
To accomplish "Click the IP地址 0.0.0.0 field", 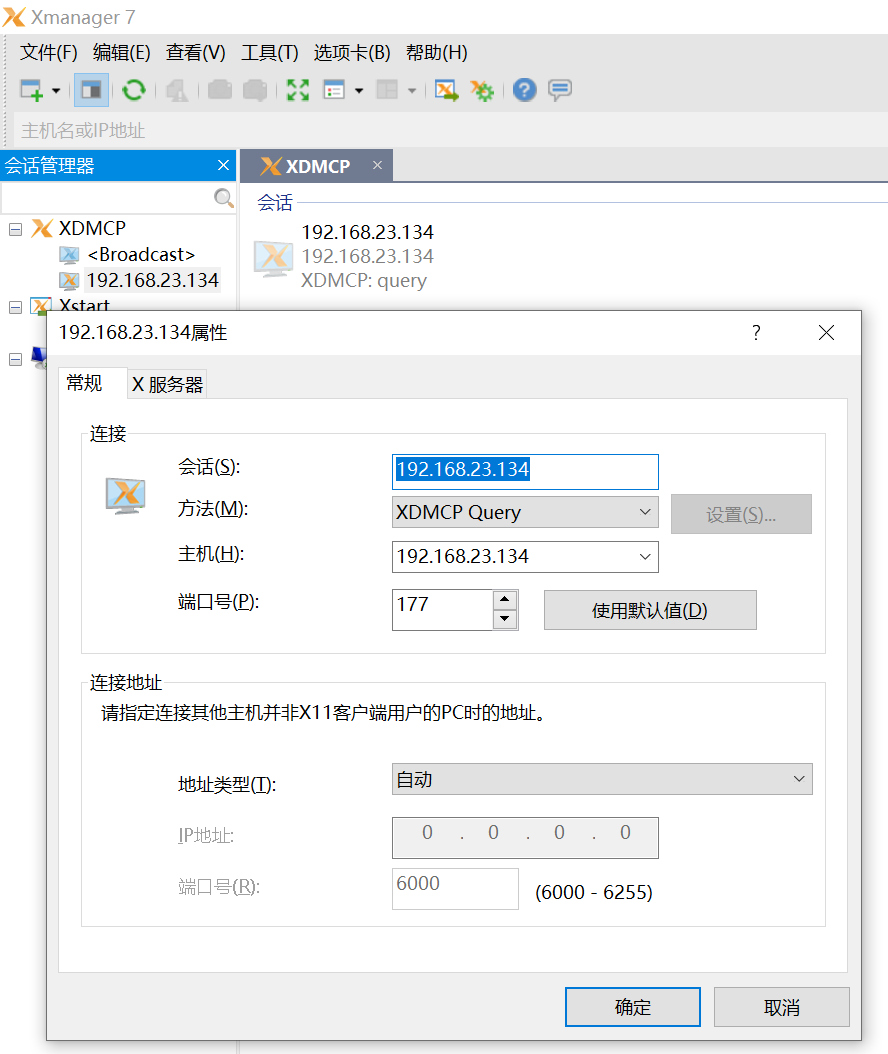I will pos(525,838).
